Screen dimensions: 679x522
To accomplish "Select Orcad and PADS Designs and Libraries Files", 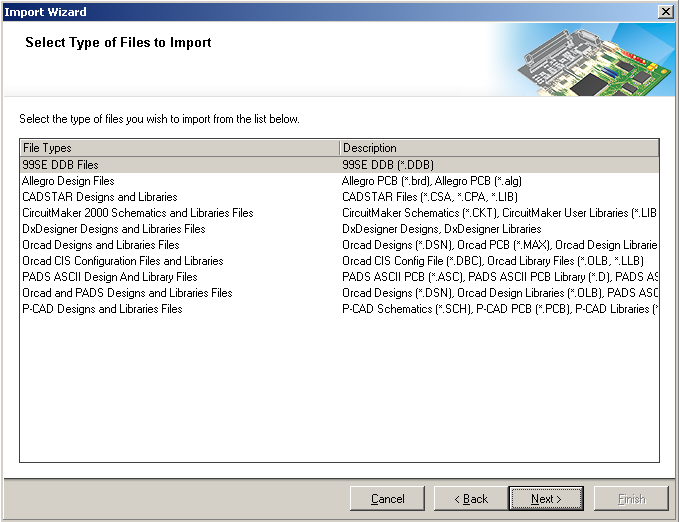I will (340, 293).
